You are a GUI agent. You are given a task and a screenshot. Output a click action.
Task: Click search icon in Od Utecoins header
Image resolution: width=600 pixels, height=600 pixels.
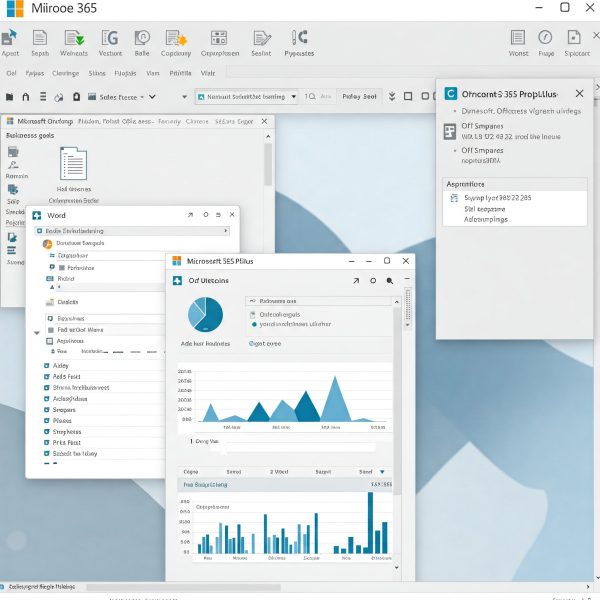(x=390, y=281)
